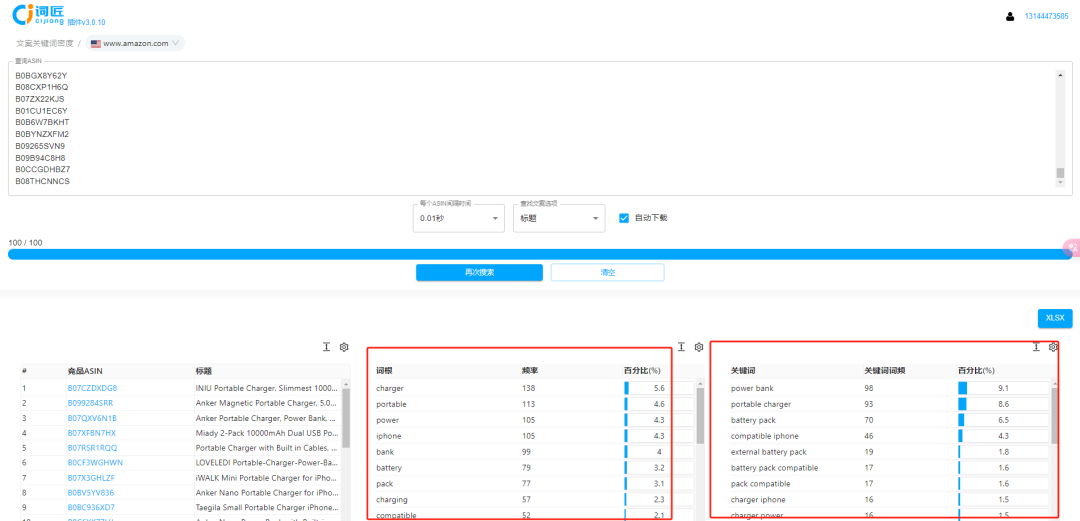Click the 词匠 cijiang logo

[x=39, y=12]
